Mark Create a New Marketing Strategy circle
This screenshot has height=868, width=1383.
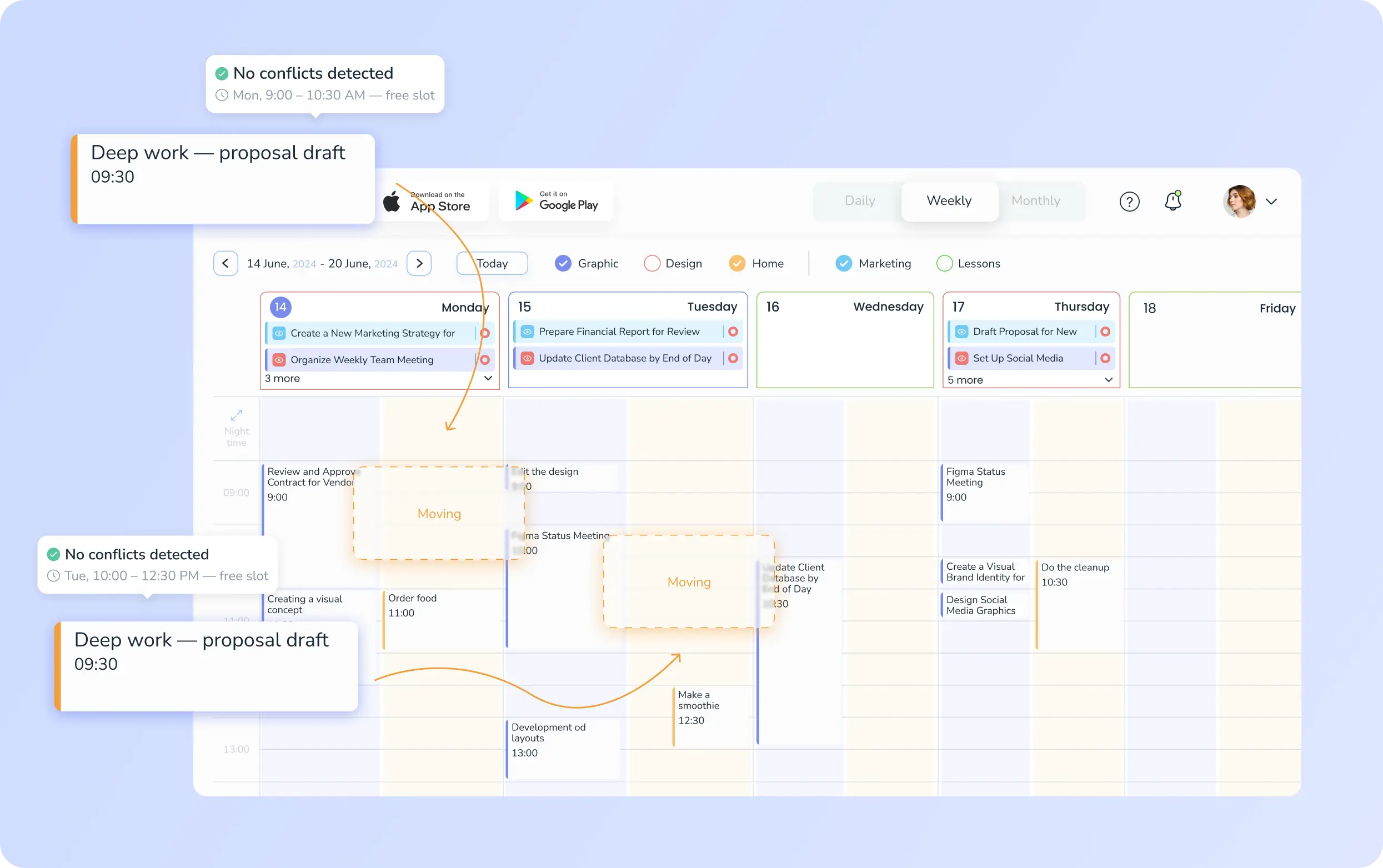click(484, 333)
